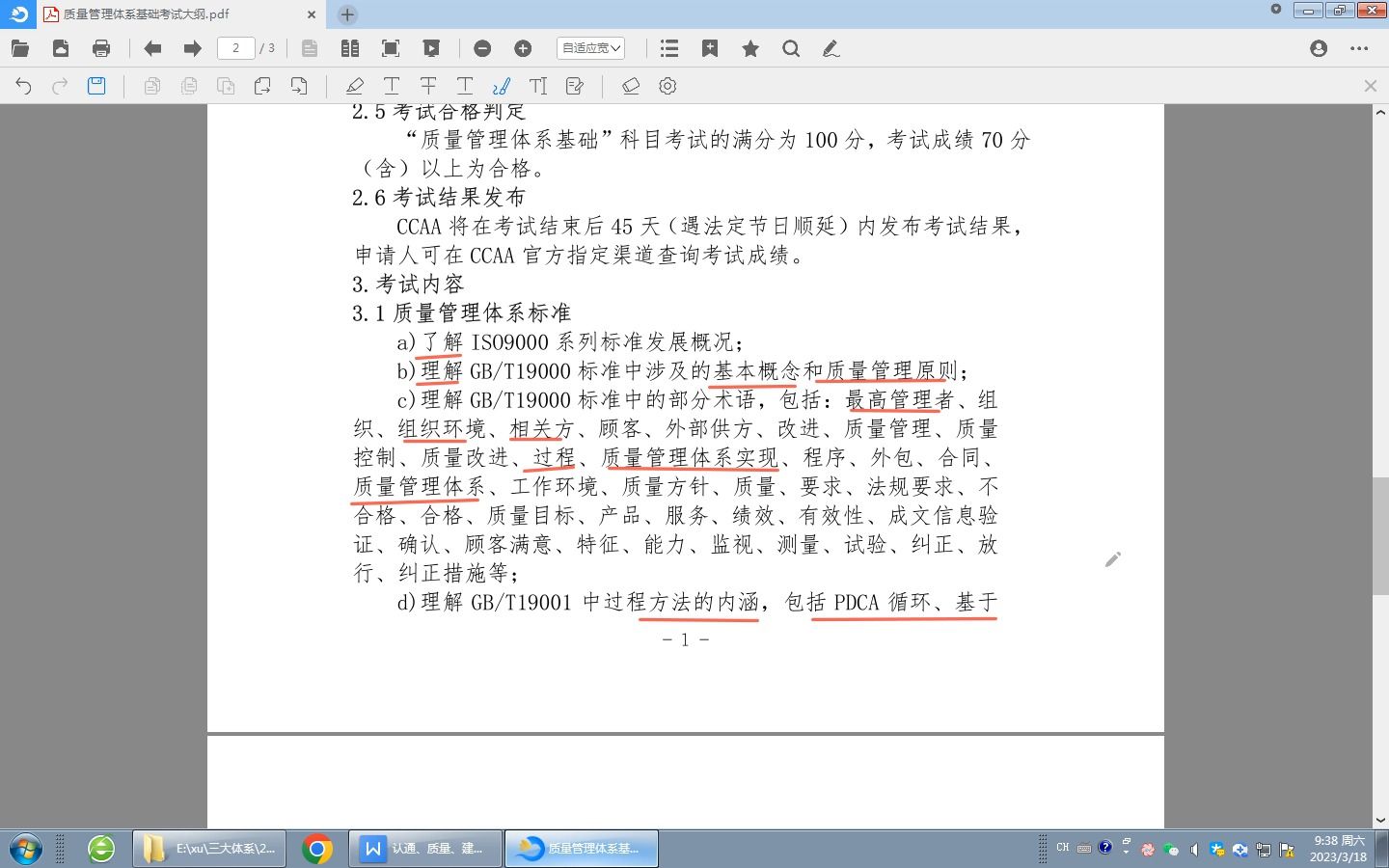Go to previous page with left arrow
1389x868 pixels.
click(152, 48)
